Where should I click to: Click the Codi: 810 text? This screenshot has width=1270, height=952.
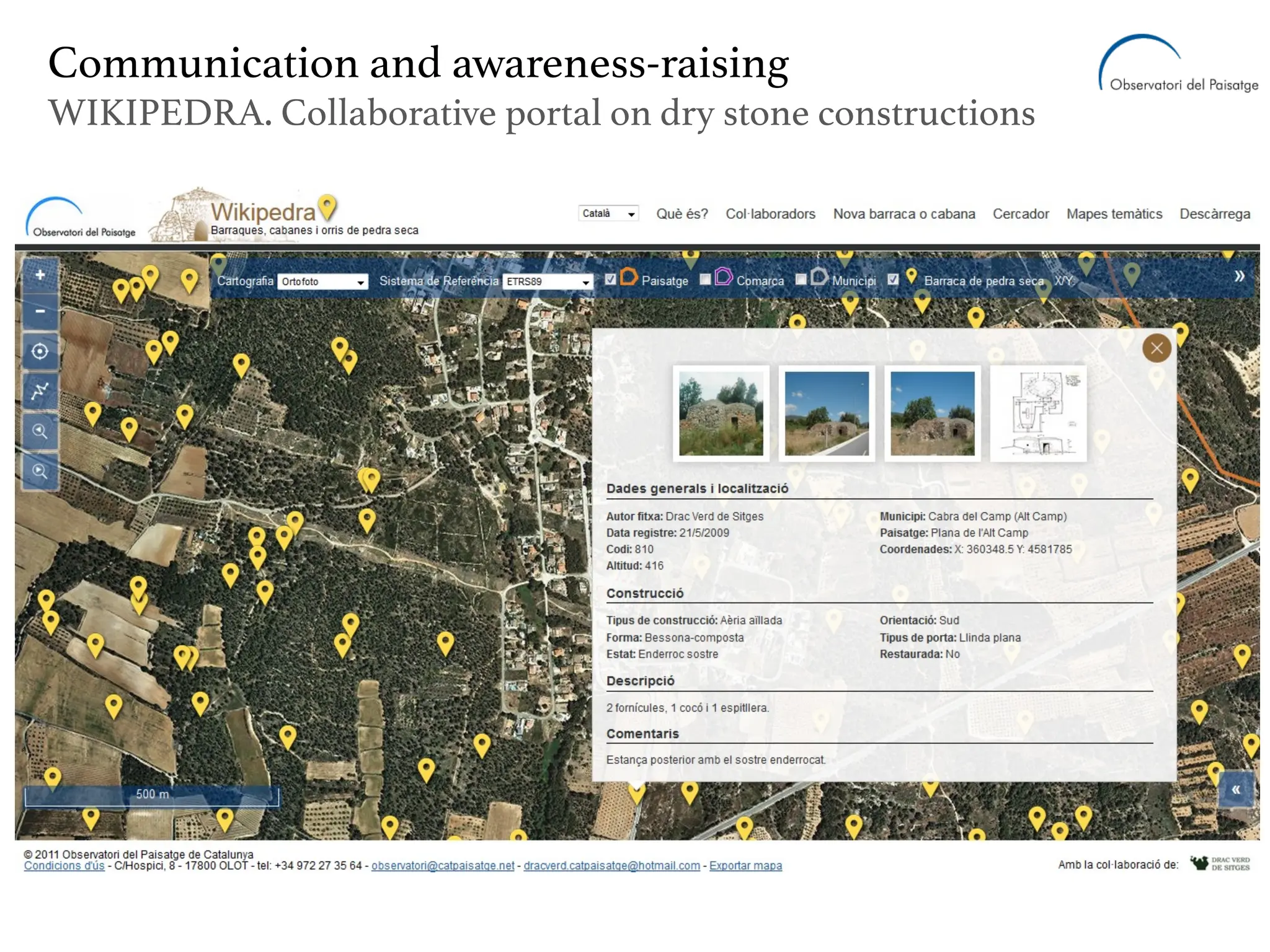coord(629,549)
